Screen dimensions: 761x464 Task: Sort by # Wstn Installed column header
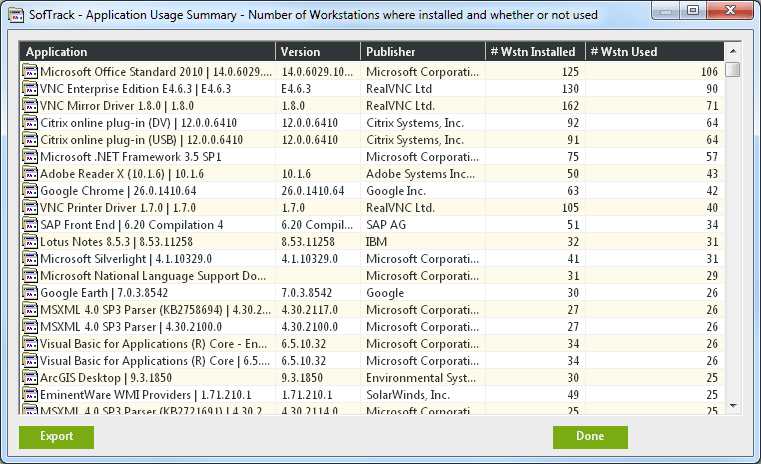click(x=535, y=51)
